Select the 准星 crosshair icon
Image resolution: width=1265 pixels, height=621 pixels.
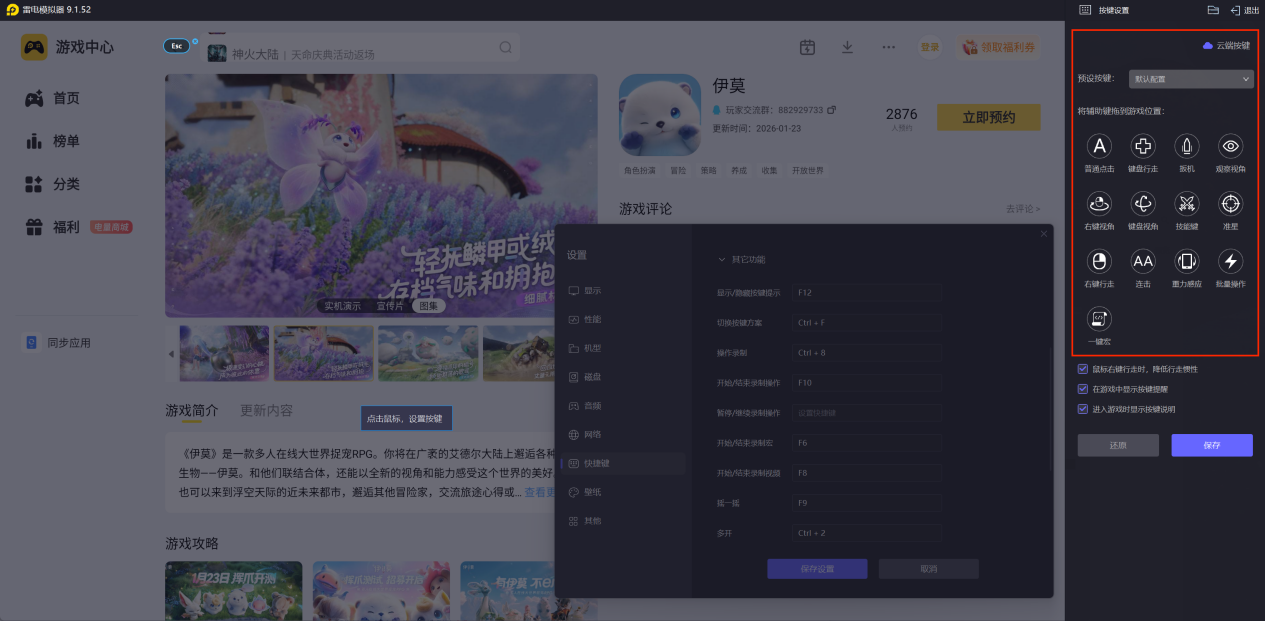tap(1231, 204)
